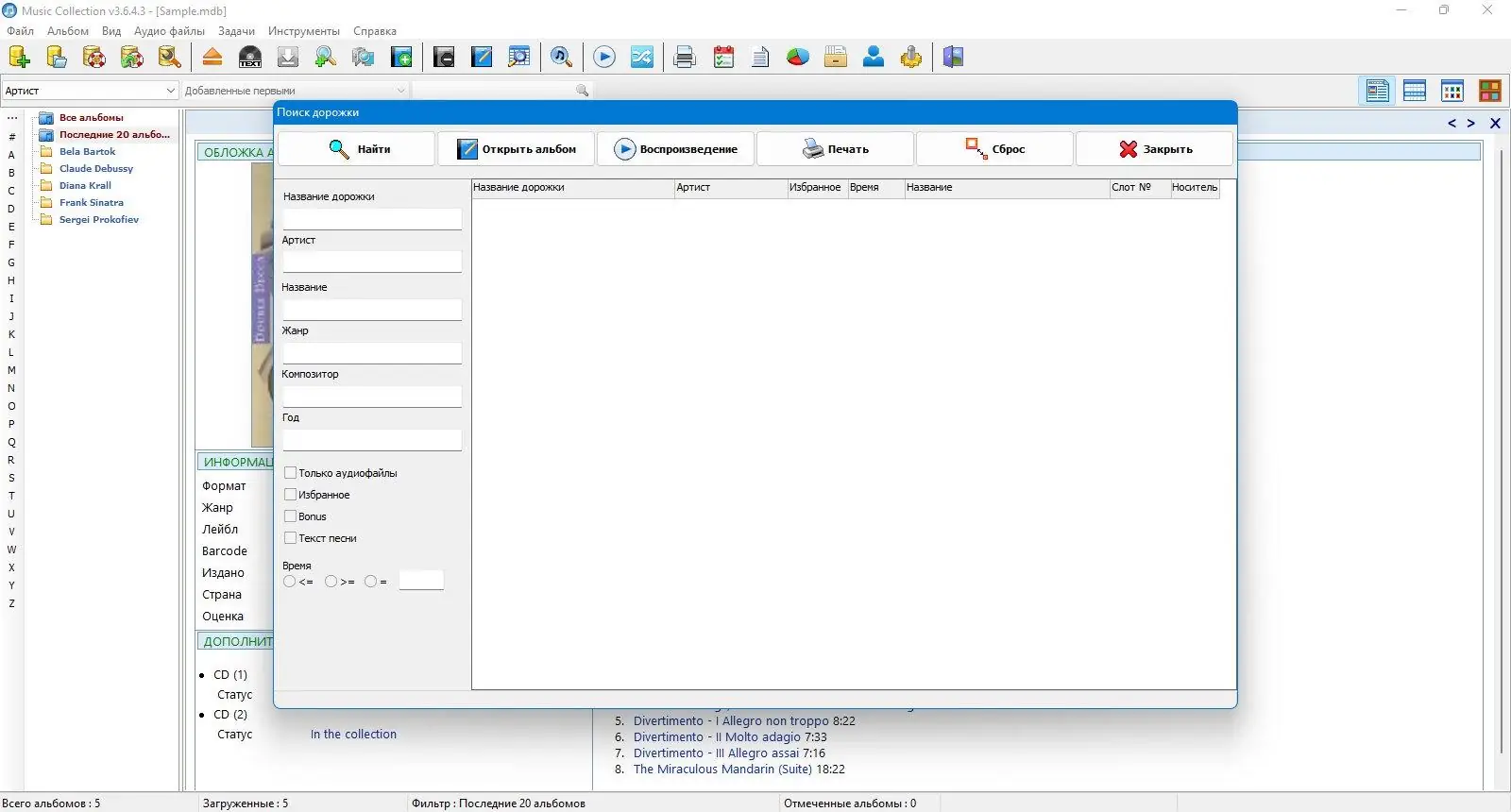Click the CD-TEXT disc icon
1511x812 pixels.
[250, 58]
